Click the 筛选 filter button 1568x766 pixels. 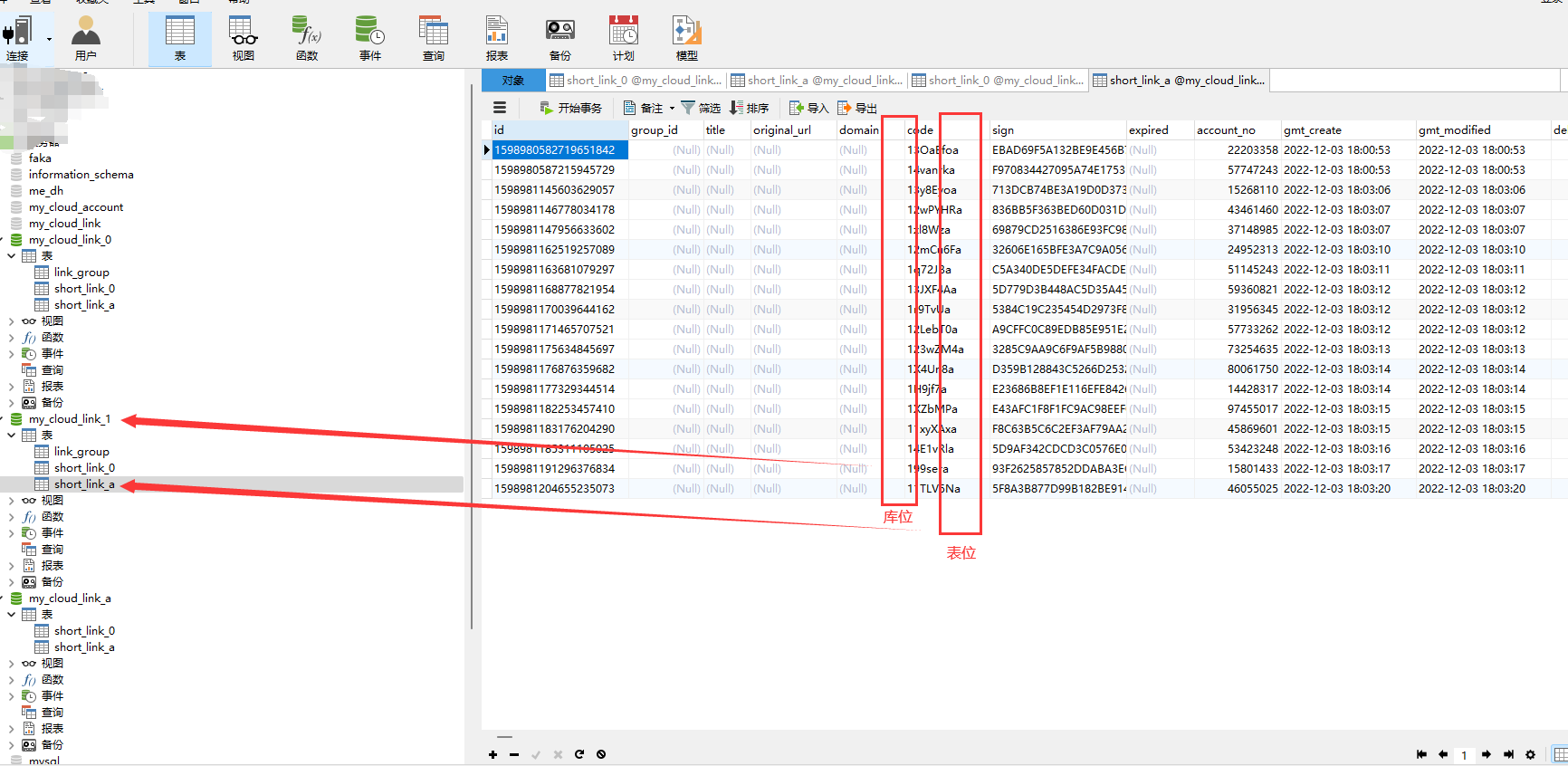701,109
